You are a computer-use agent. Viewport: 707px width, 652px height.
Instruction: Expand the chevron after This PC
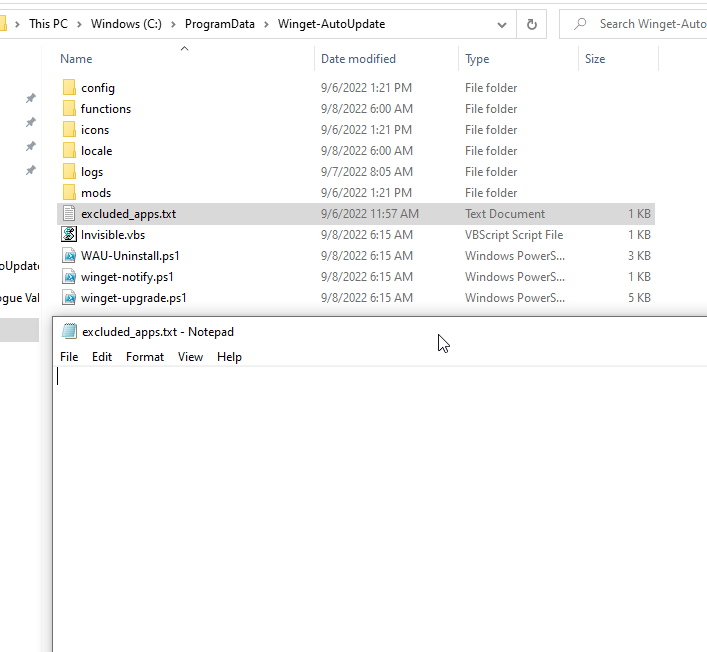(x=79, y=24)
